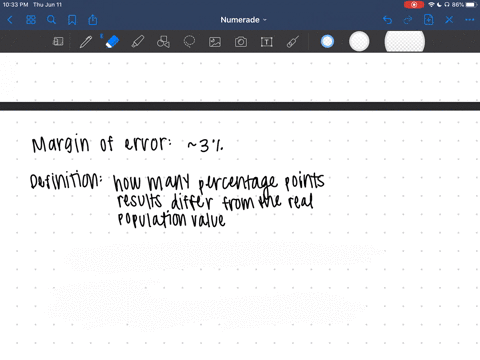480x360 pixels.
Task: Bookmark this page
Action: (72, 20)
